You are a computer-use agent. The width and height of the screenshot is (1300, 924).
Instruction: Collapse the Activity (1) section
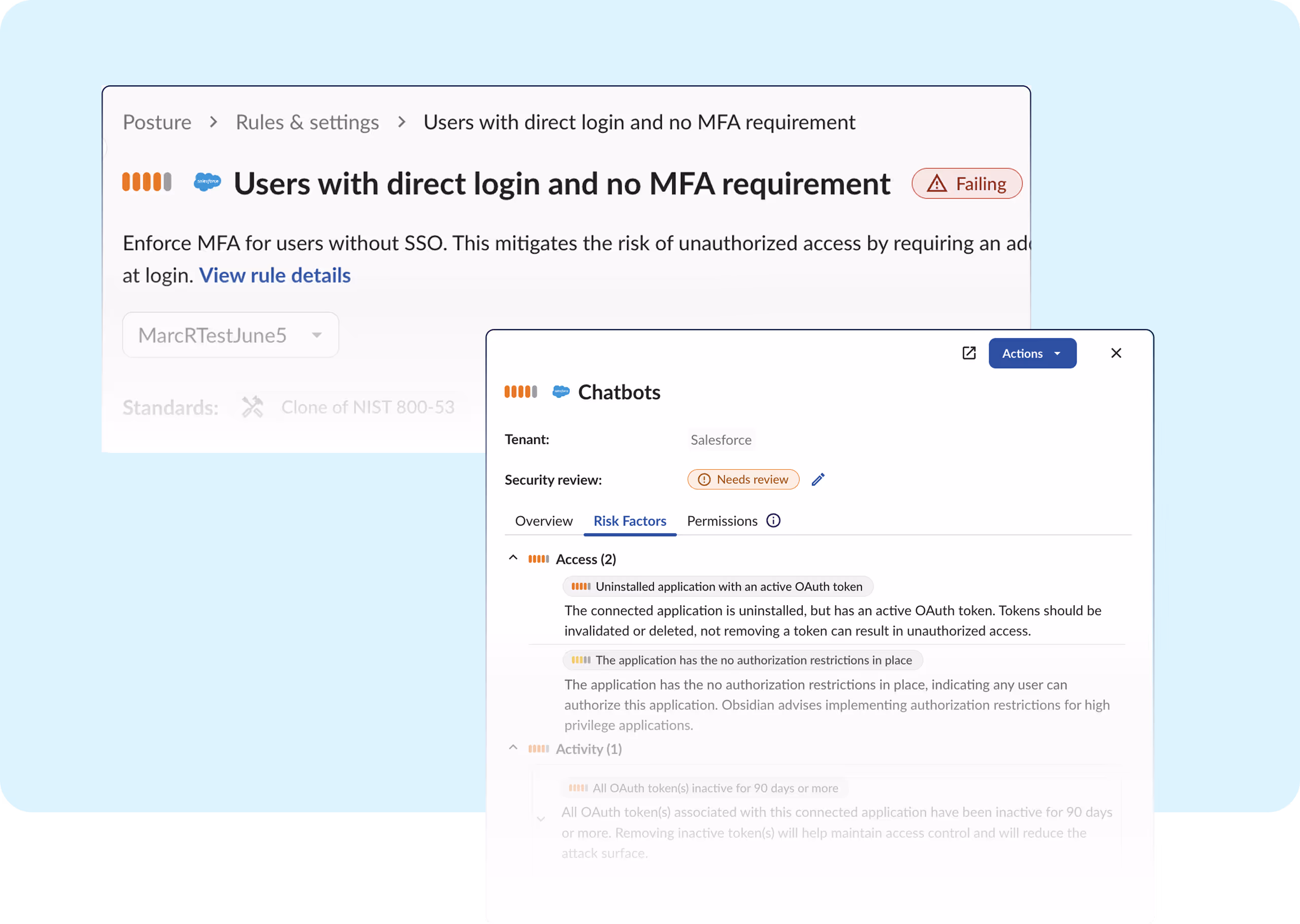pos(513,748)
